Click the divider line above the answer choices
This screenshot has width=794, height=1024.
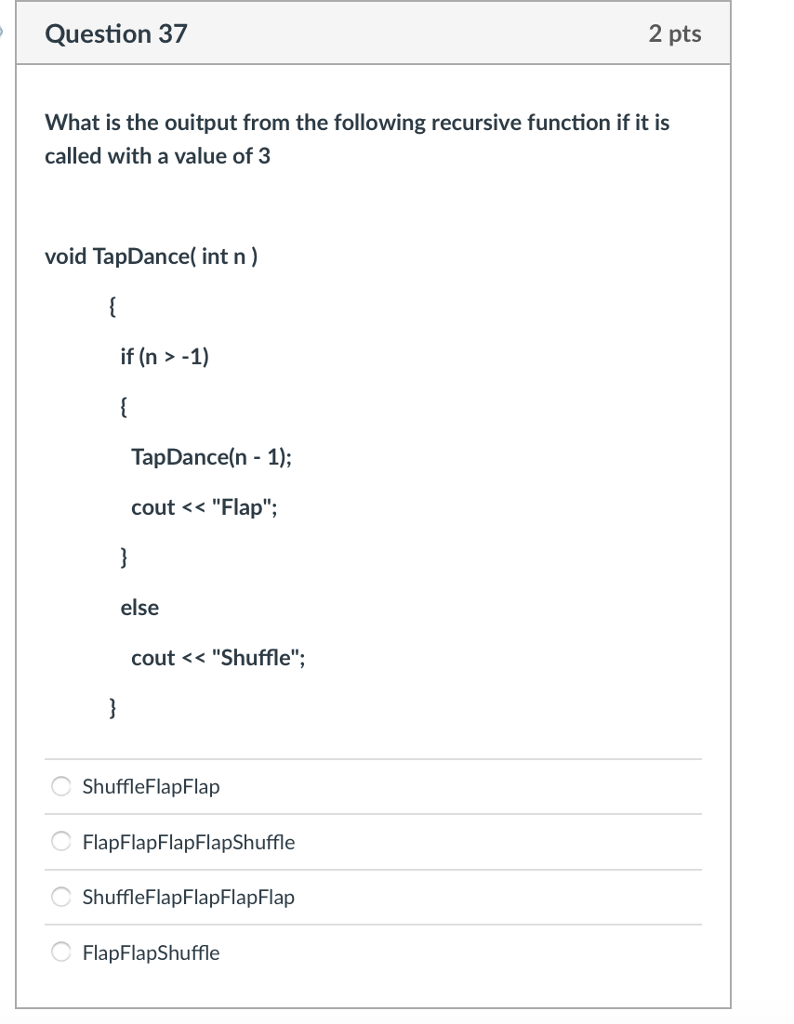click(374, 759)
